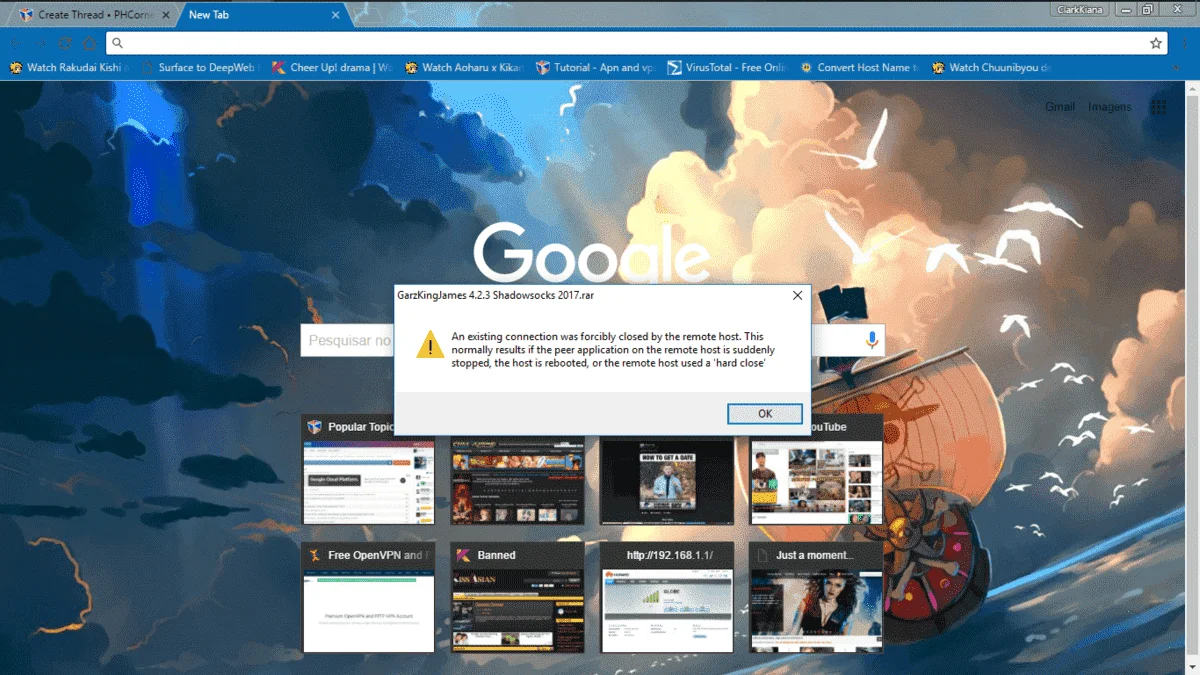This screenshot has width=1200, height=675.
Task: Open the Google apps grid icon
Action: coord(1159,107)
